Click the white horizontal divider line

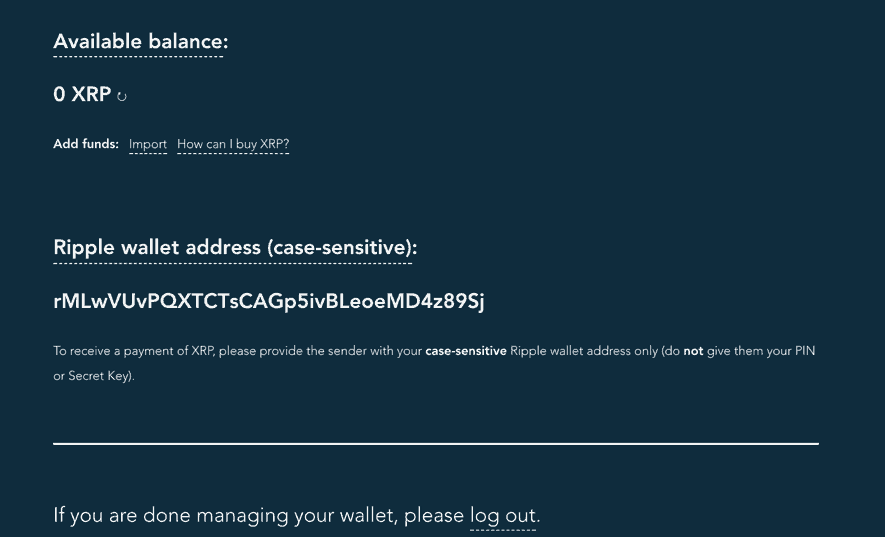tap(436, 444)
